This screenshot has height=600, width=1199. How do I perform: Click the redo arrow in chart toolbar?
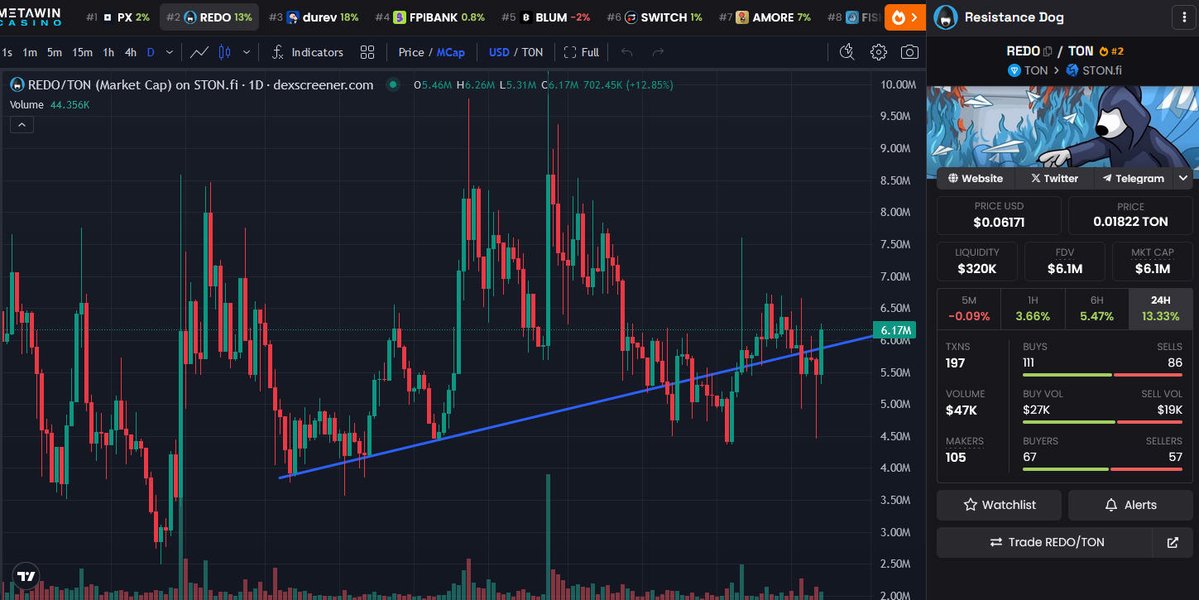(658, 52)
